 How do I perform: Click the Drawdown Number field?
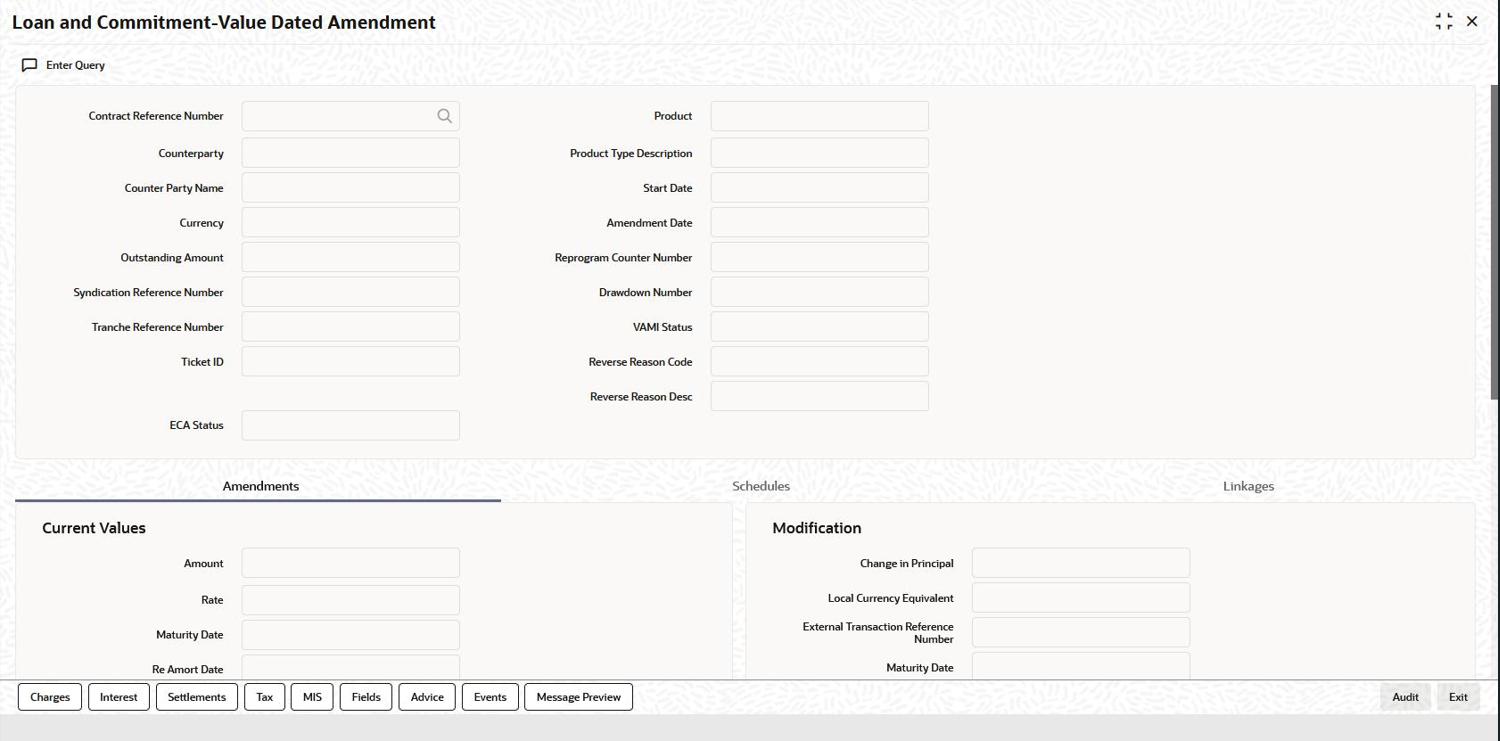[x=819, y=292]
